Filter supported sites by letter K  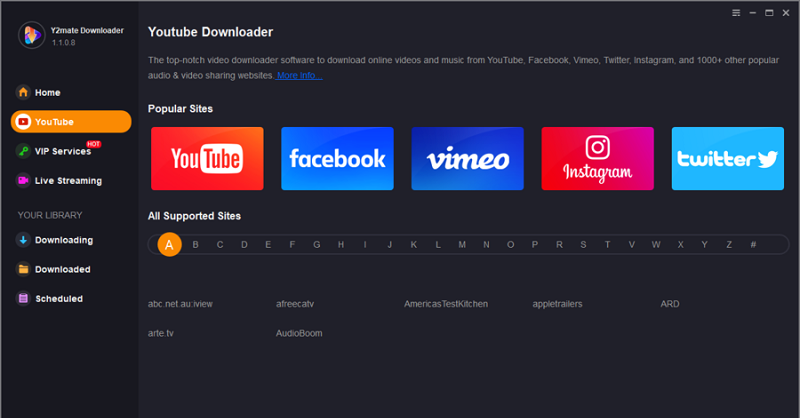click(x=414, y=244)
